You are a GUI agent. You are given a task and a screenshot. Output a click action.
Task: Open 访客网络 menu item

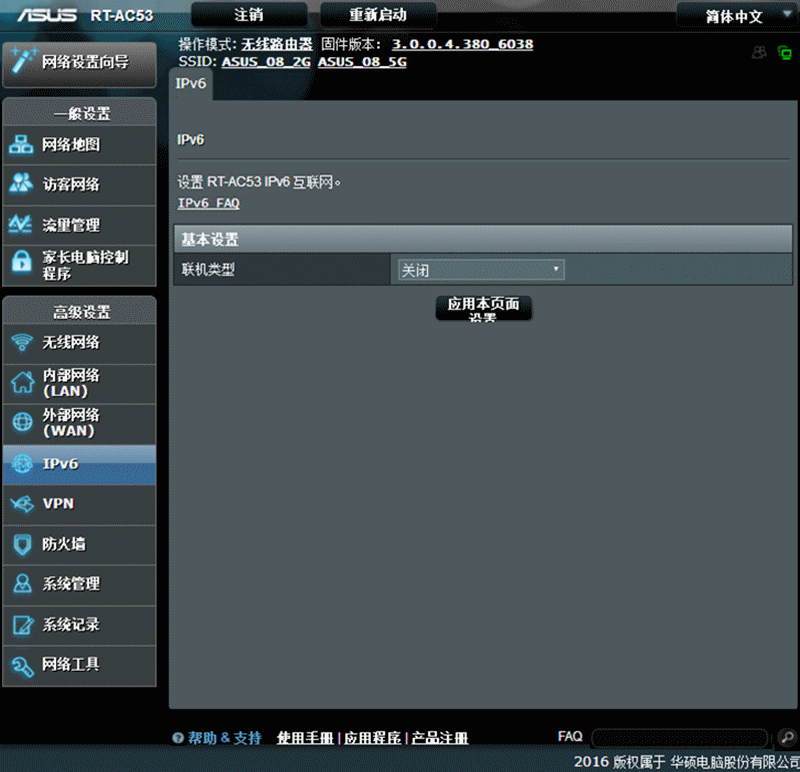click(x=80, y=184)
